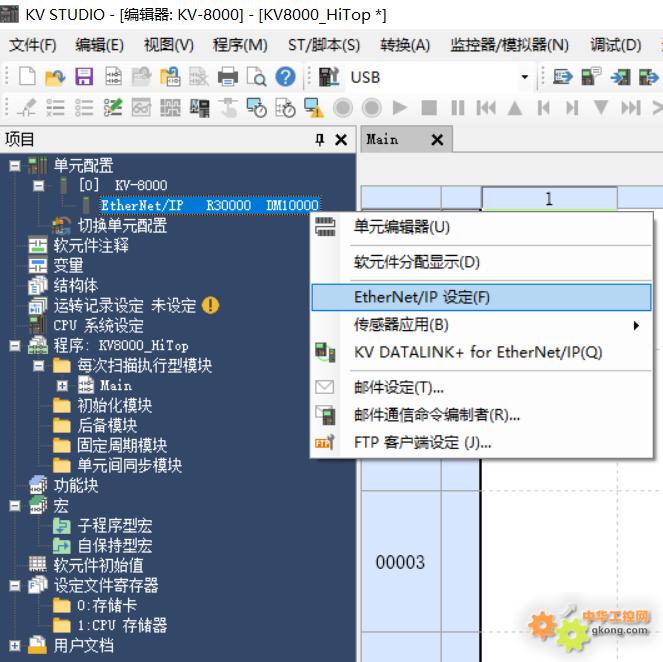Click the monitor with clock icon

[256, 107]
